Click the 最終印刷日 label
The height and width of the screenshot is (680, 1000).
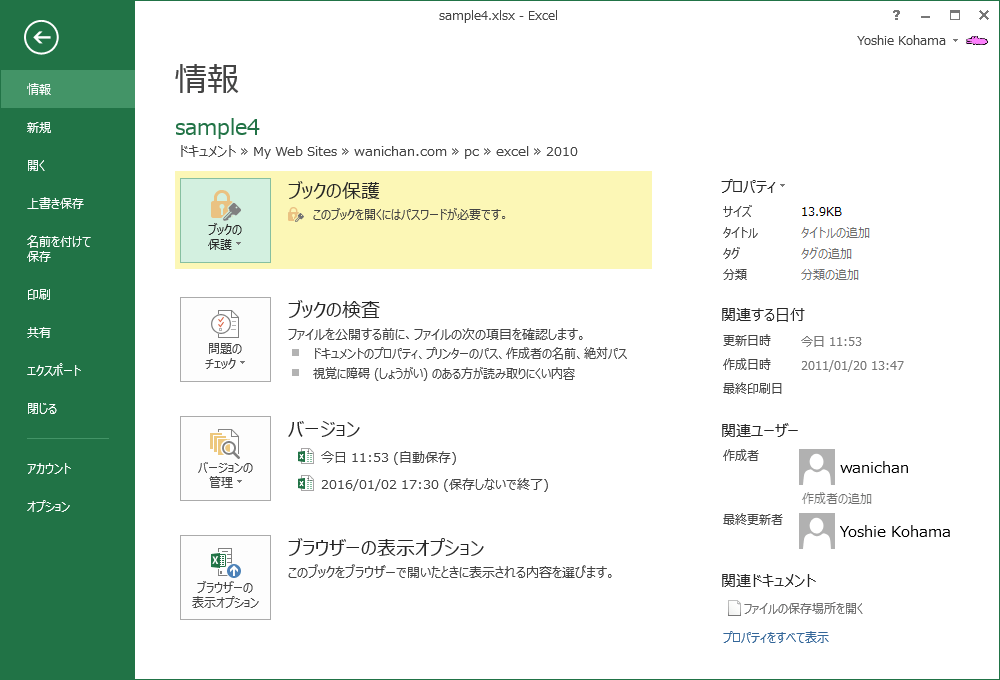coord(753,388)
